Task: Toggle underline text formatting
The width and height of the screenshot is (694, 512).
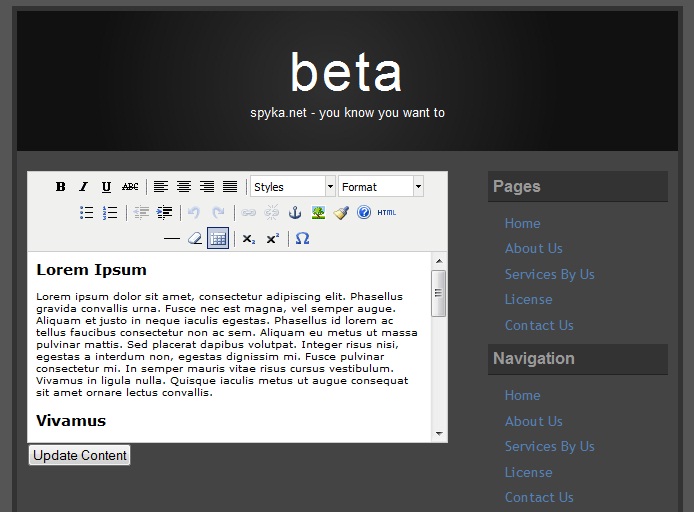Action: click(x=106, y=187)
